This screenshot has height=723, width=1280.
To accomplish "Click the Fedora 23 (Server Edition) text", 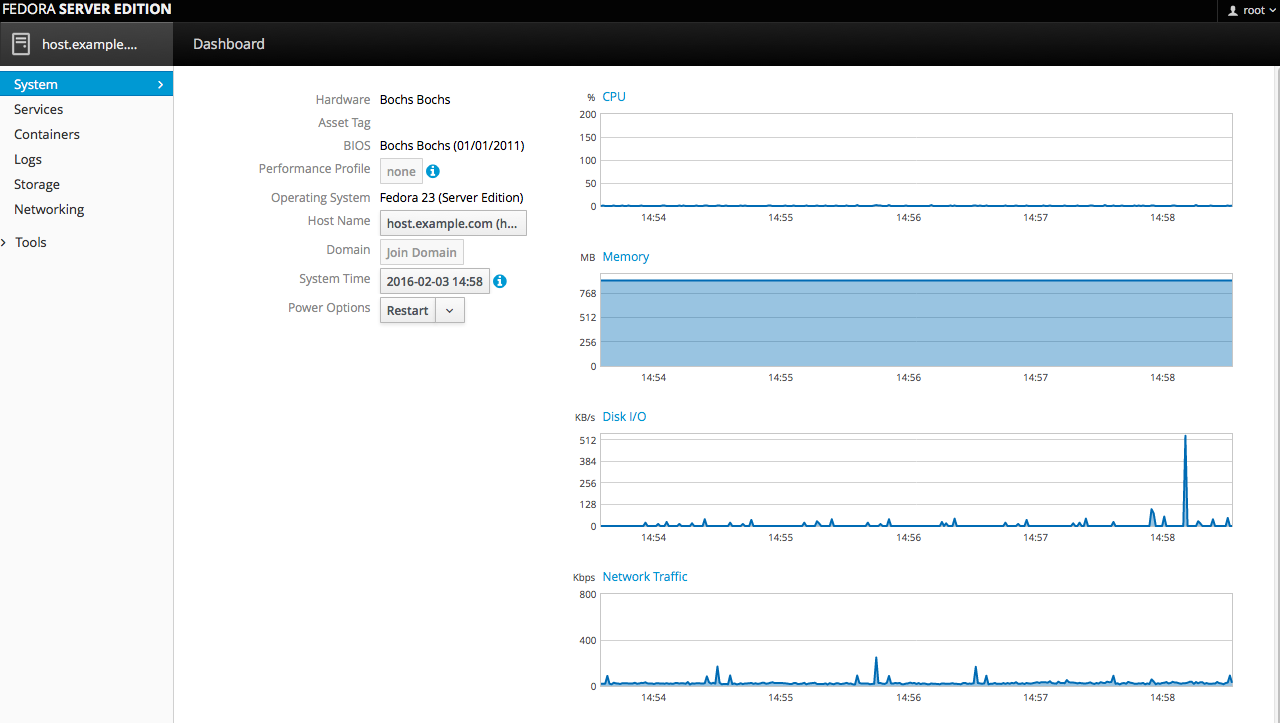I will 451,197.
